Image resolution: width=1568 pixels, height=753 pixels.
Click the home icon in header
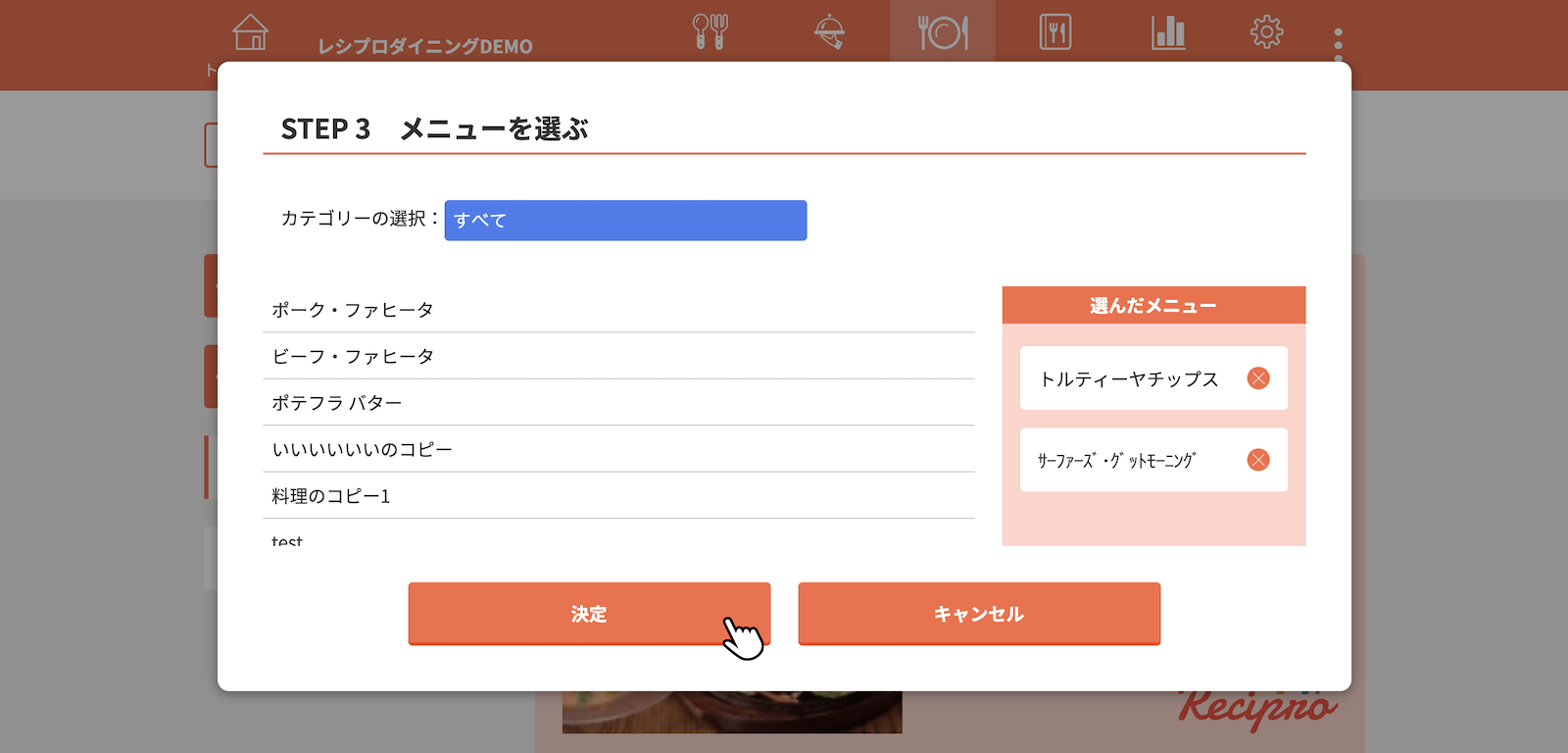pyautogui.click(x=251, y=32)
